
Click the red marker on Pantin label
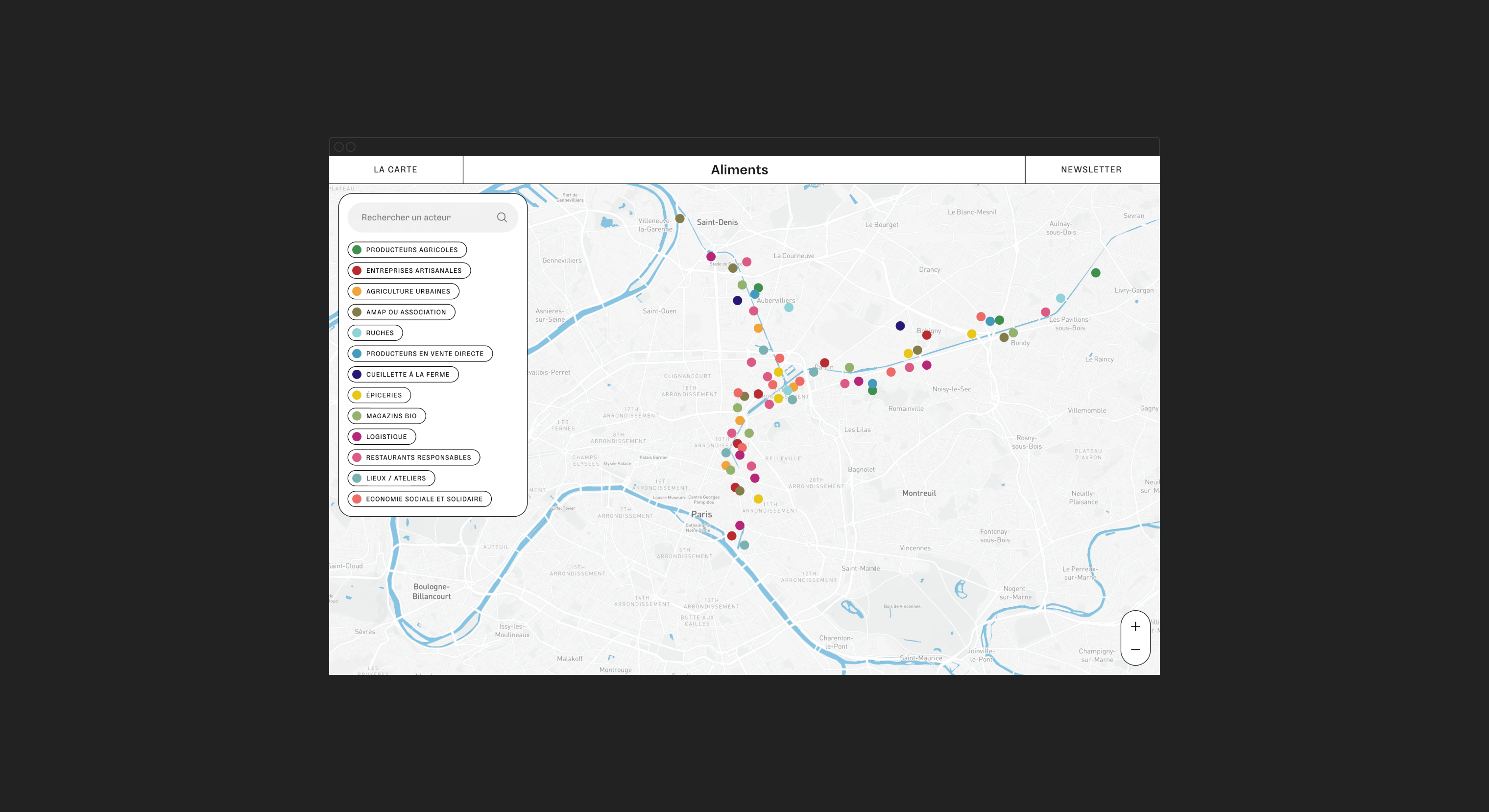pos(824,363)
